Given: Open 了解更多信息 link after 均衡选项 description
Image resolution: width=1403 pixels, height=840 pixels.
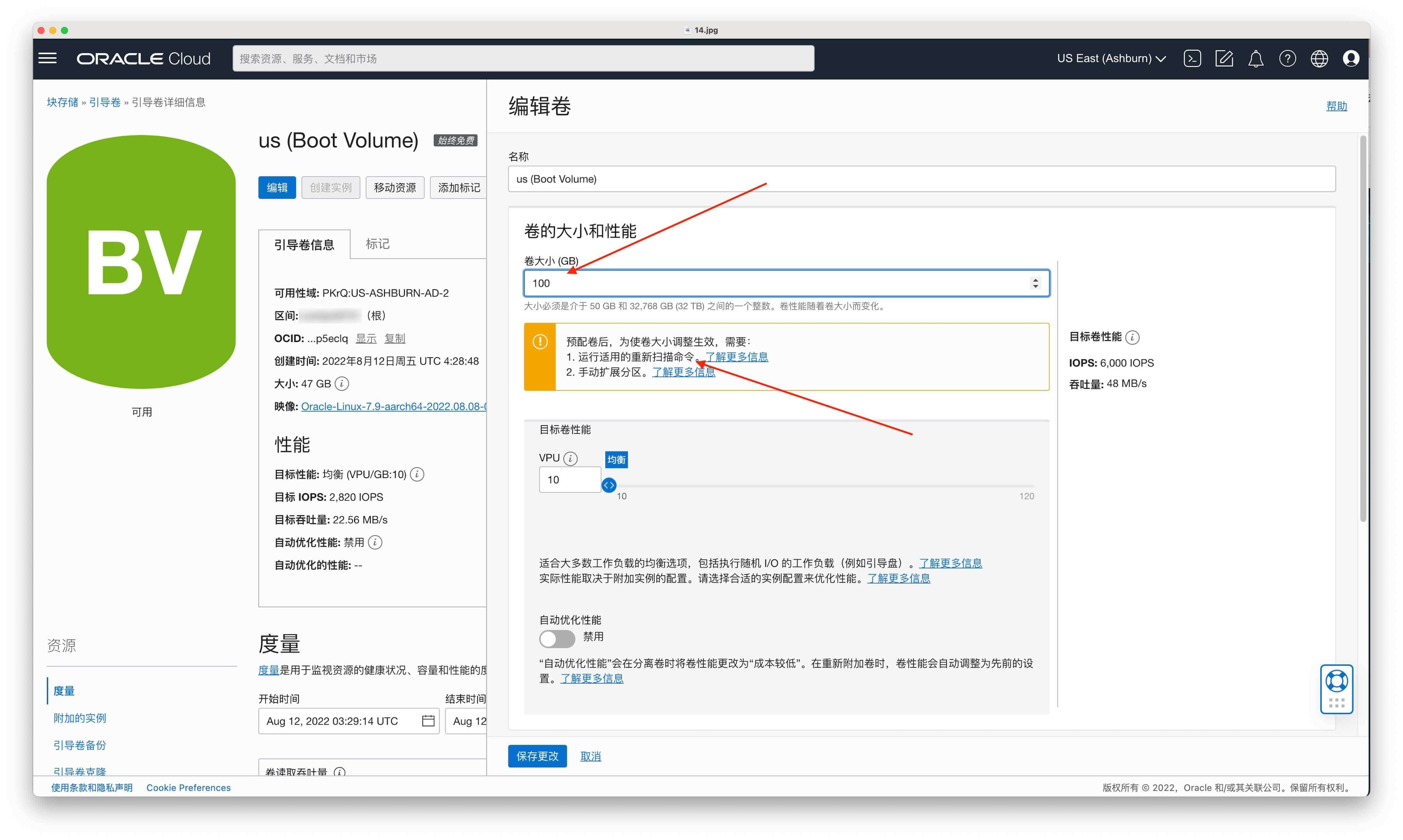Looking at the screenshot, I should coord(950,563).
